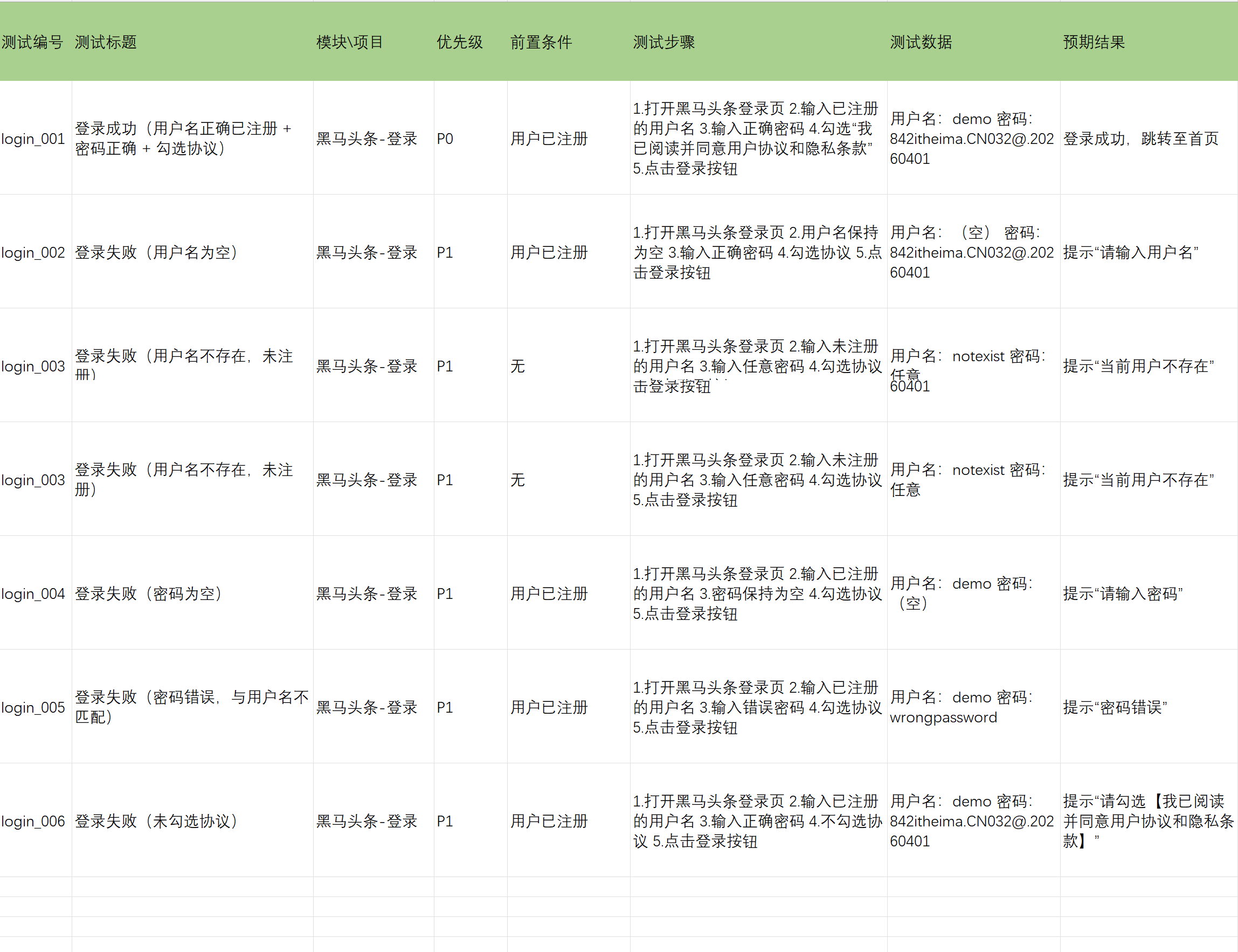Select 黑马头条-登录 in the login_002 row
The width and height of the screenshot is (1238, 952).
[x=374, y=252]
